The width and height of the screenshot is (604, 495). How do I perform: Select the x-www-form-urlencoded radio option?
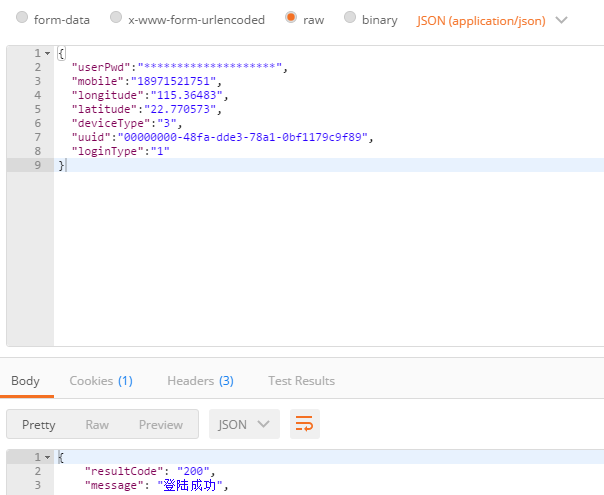[x=116, y=17]
